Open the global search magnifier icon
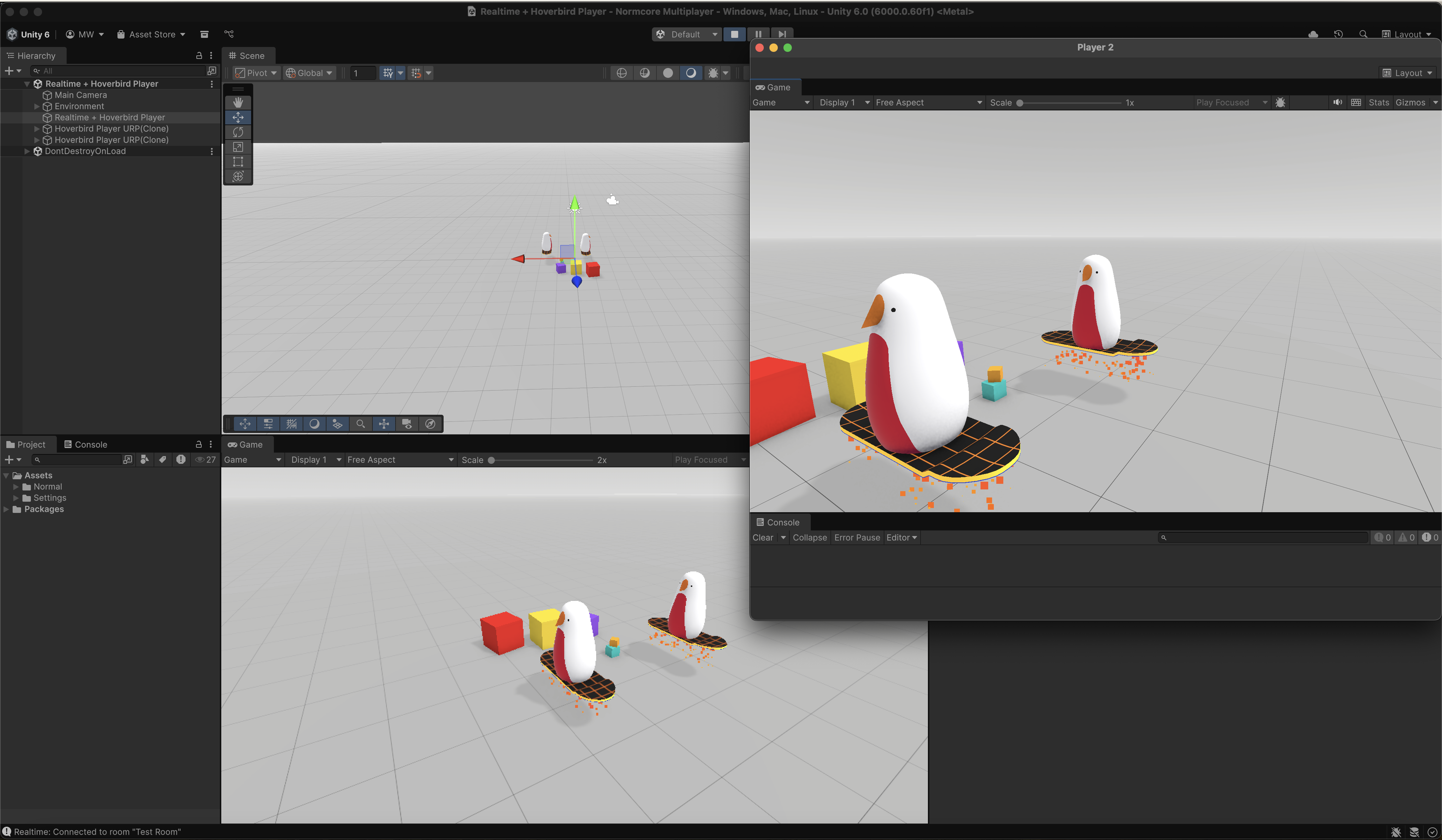The width and height of the screenshot is (1442, 840). pos(1363,34)
